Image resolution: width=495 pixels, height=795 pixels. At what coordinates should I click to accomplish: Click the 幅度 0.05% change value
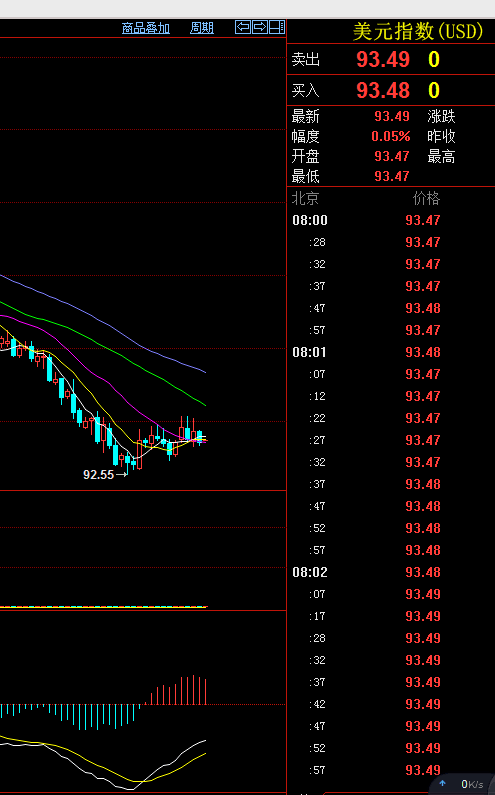pos(391,136)
